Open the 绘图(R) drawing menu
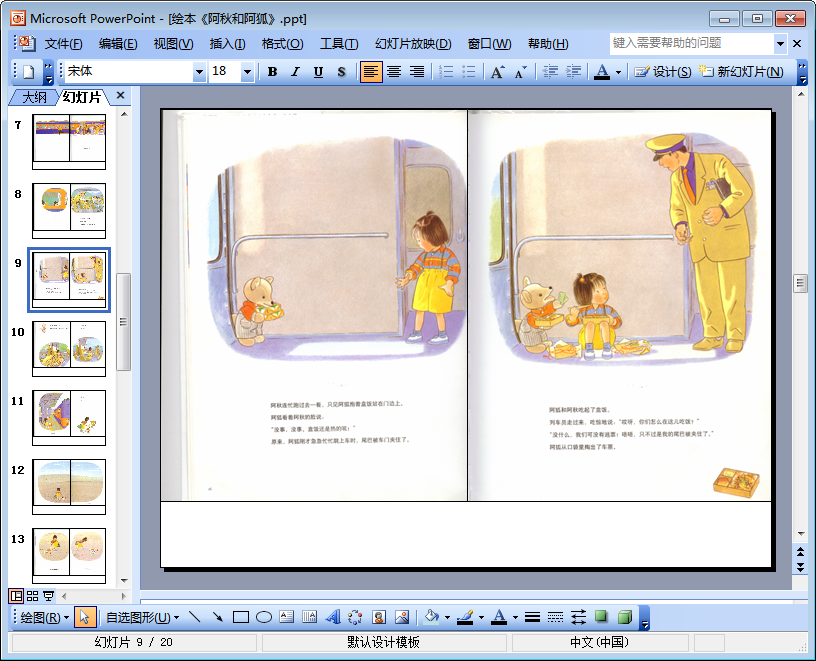Viewport: 816px width, 661px height. (x=45, y=618)
